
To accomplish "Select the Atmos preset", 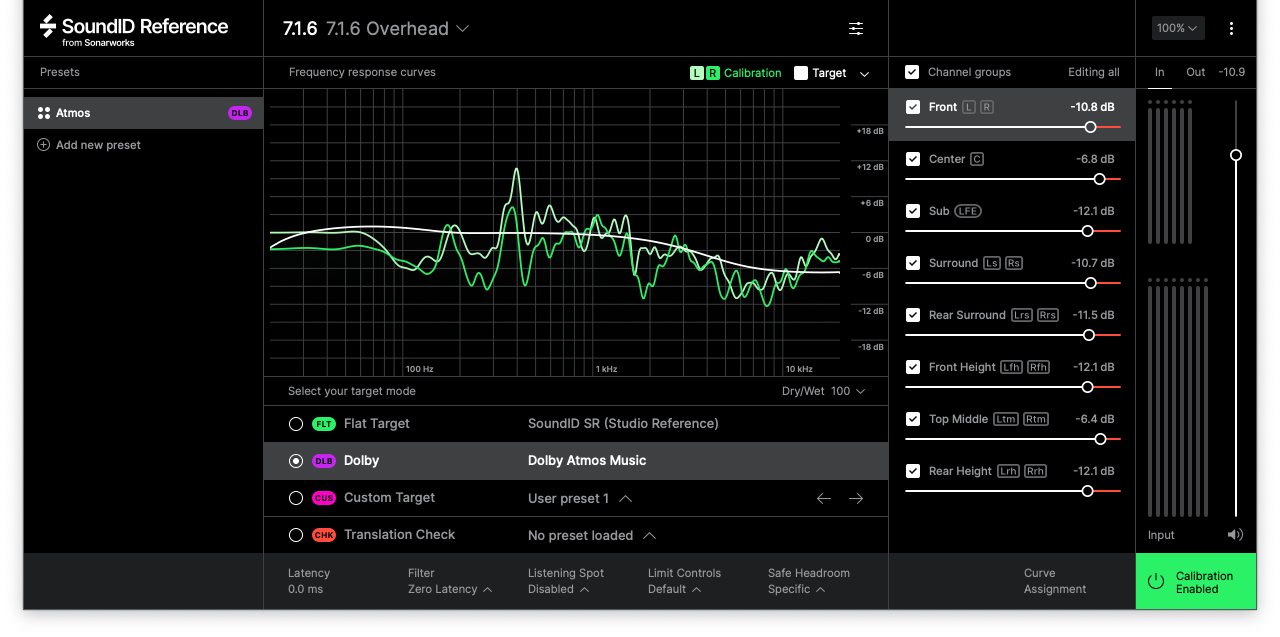I will coord(144,113).
